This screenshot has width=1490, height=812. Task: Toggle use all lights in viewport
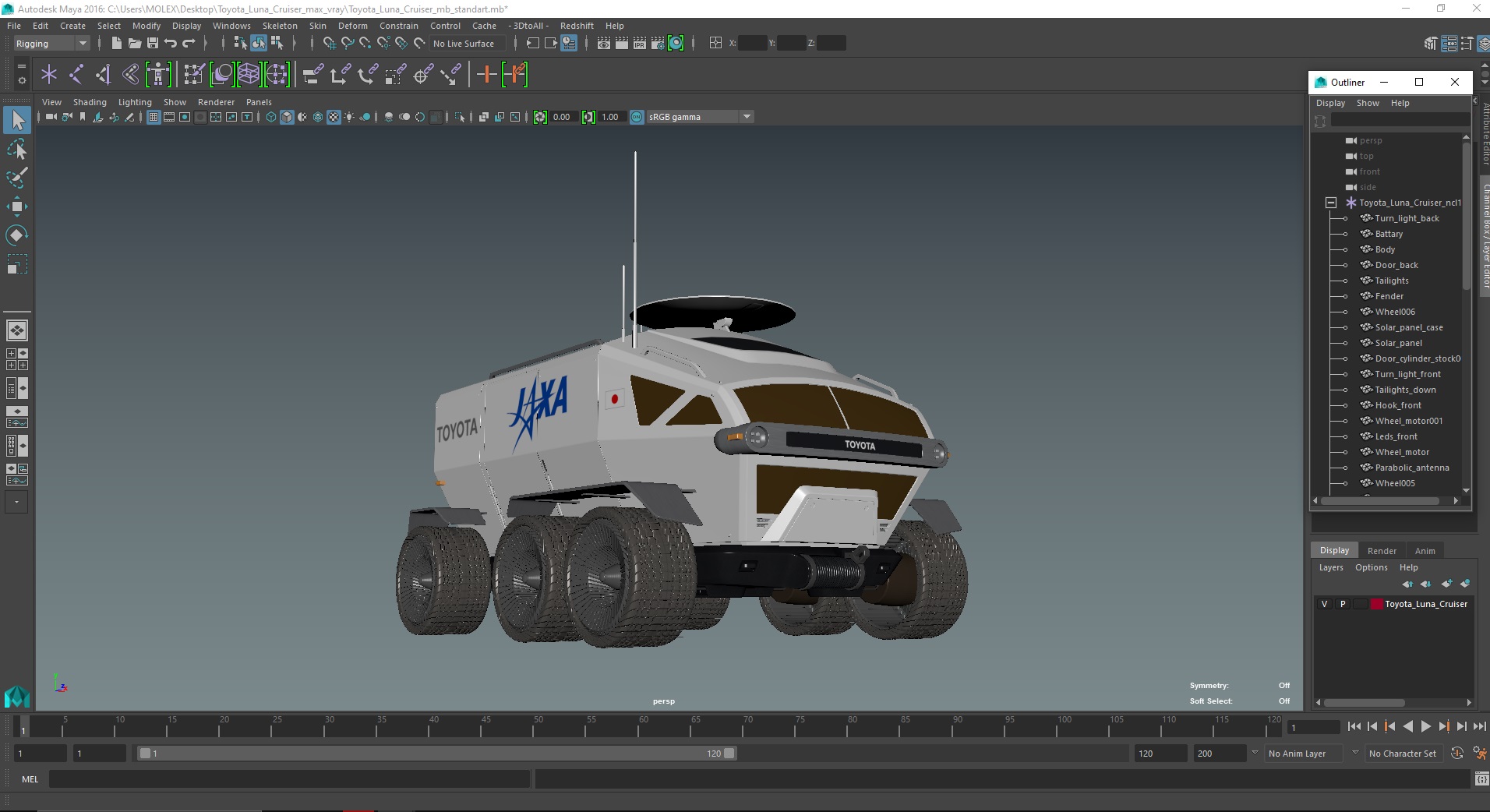(349, 117)
